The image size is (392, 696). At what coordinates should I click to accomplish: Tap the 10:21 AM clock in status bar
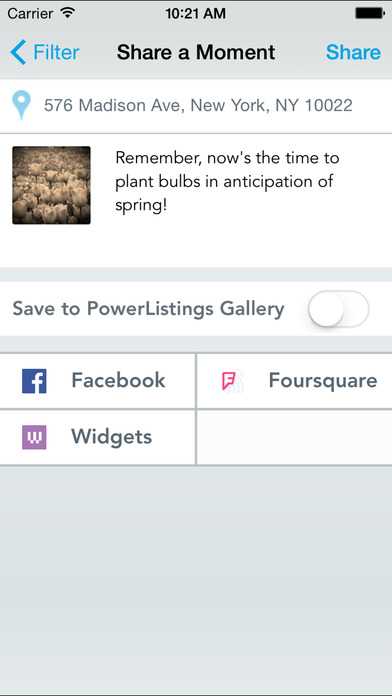pyautogui.click(x=196, y=13)
